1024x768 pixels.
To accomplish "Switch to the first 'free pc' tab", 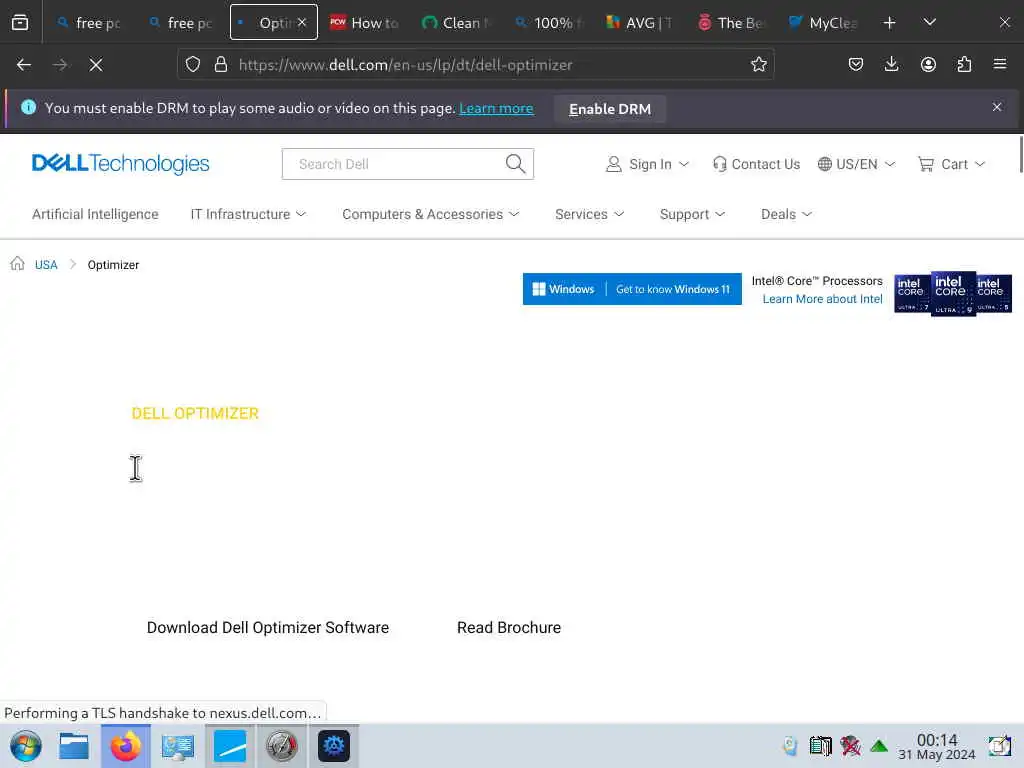I will (89, 23).
